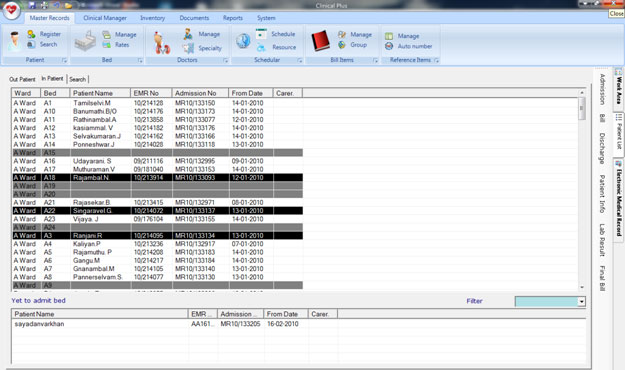The image size is (625, 370).
Task: Click the scroll down arrow of patient list
Action: click(x=582, y=287)
